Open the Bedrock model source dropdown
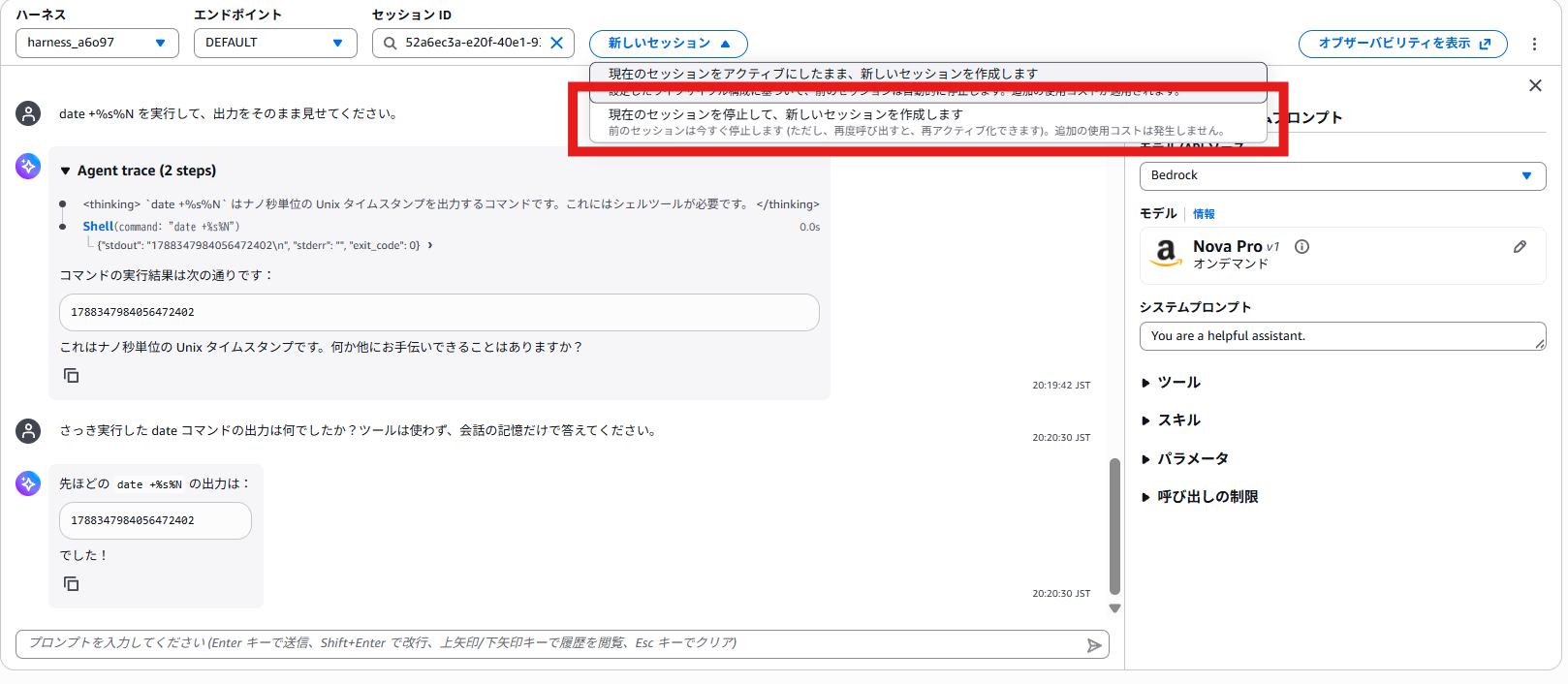This screenshot has height=684, width=1568. [x=1342, y=175]
